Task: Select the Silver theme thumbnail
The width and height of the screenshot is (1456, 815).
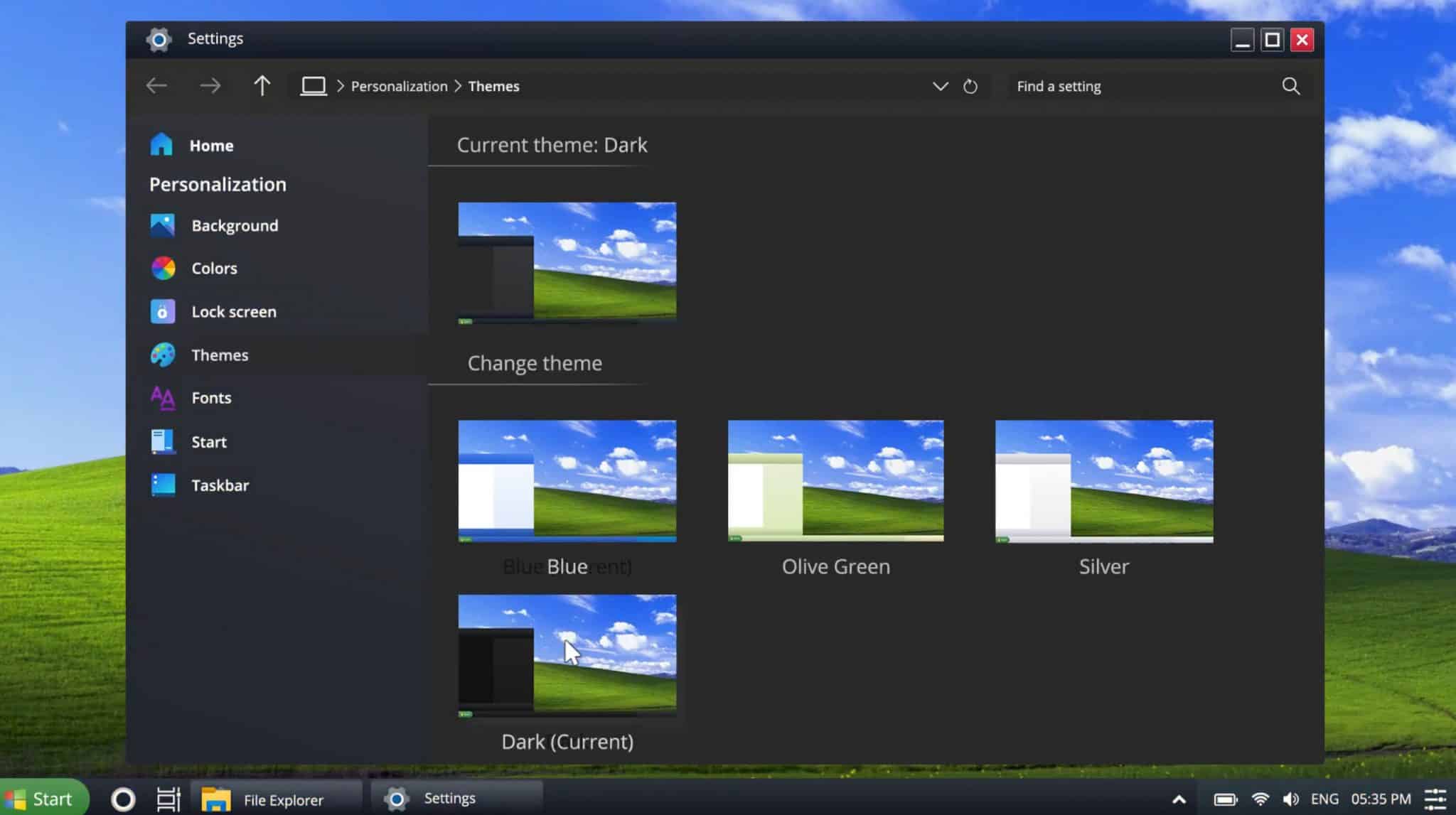Action: 1104,480
